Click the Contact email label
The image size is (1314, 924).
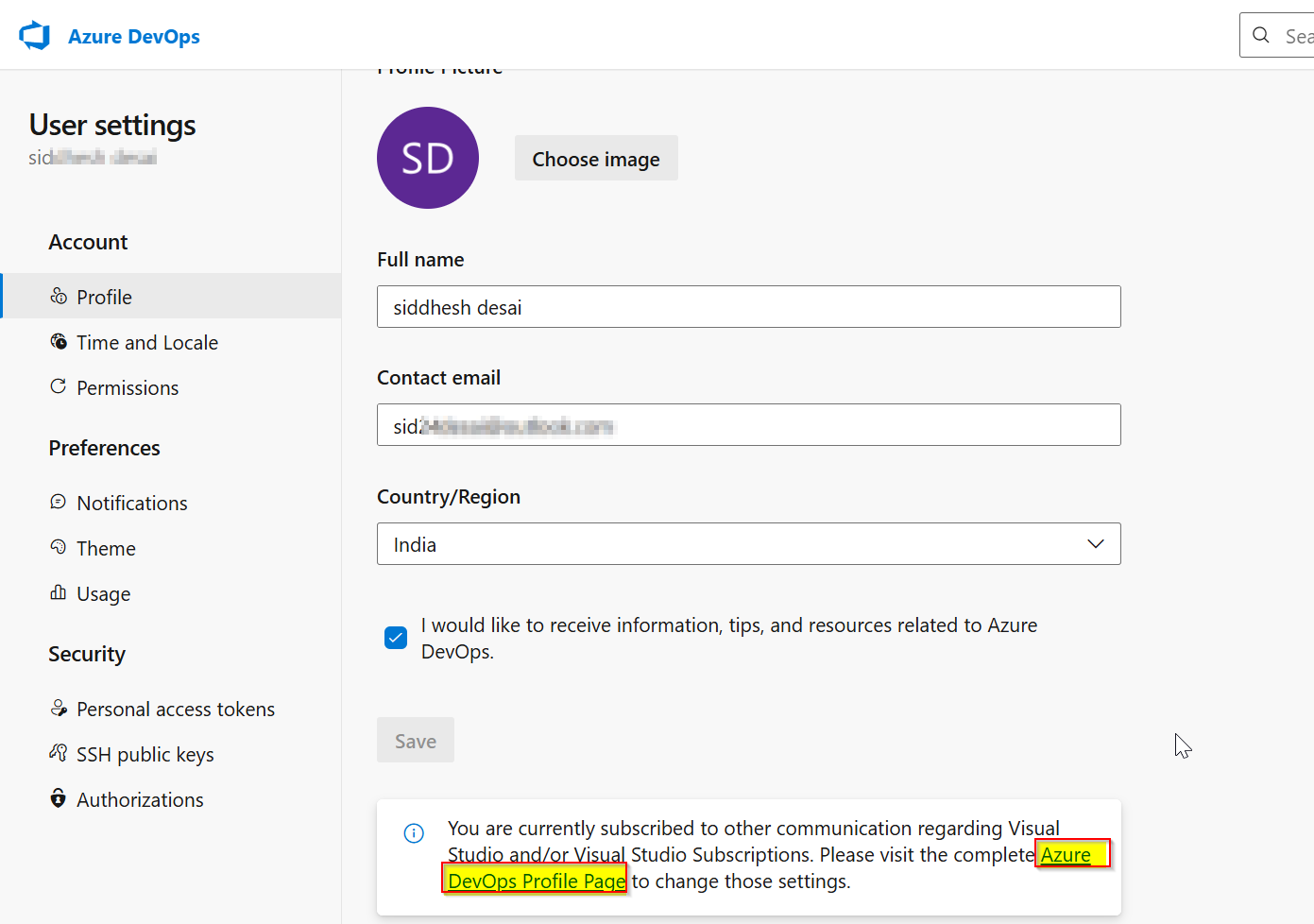click(x=438, y=378)
